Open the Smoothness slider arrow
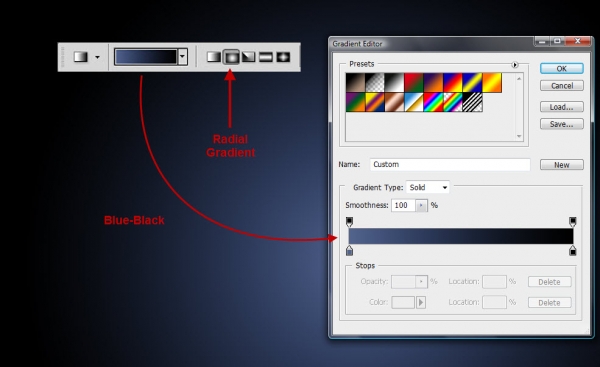This screenshot has width=600, height=367. tap(421, 206)
